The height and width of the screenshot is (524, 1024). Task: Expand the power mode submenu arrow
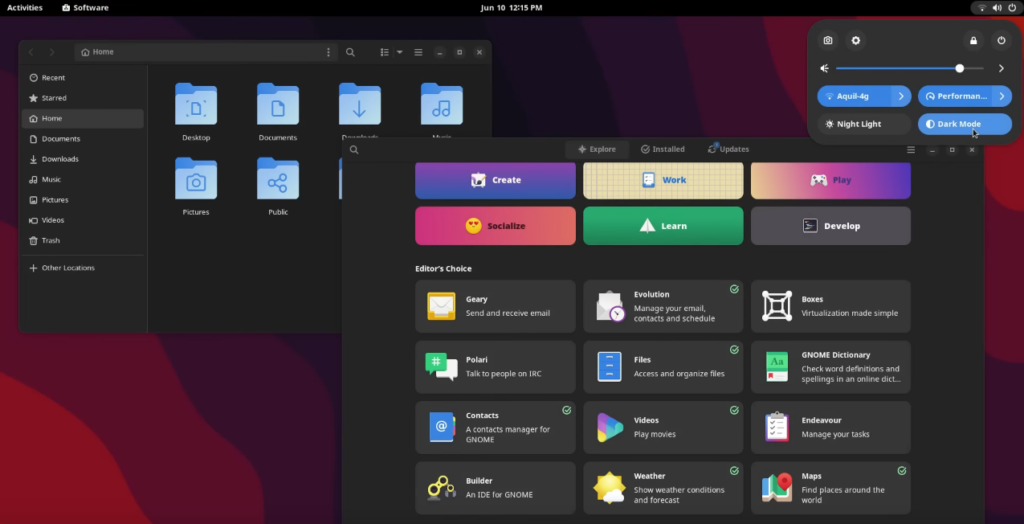click(1002, 96)
